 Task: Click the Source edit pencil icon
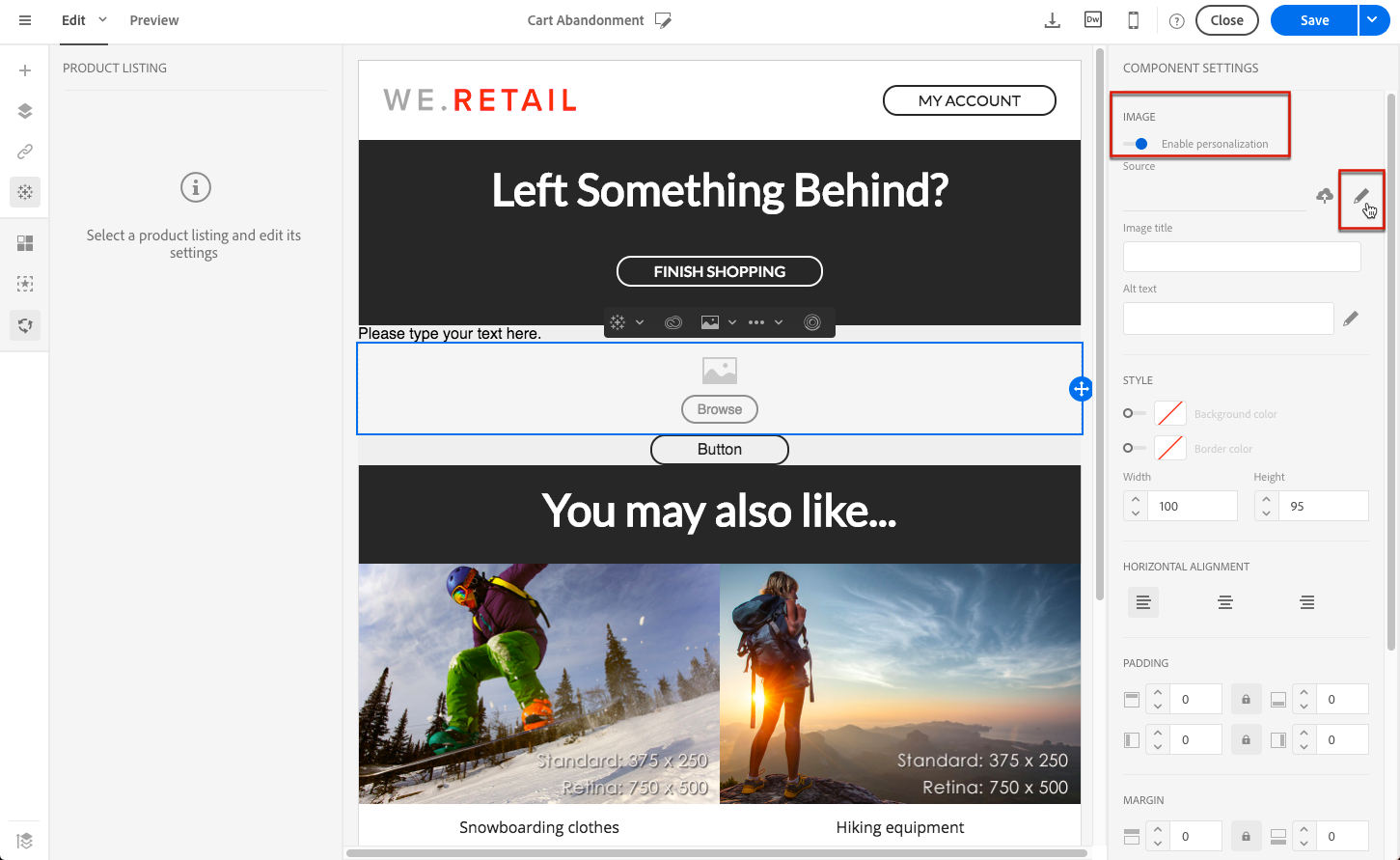pyautogui.click(x=1360, y=196)
